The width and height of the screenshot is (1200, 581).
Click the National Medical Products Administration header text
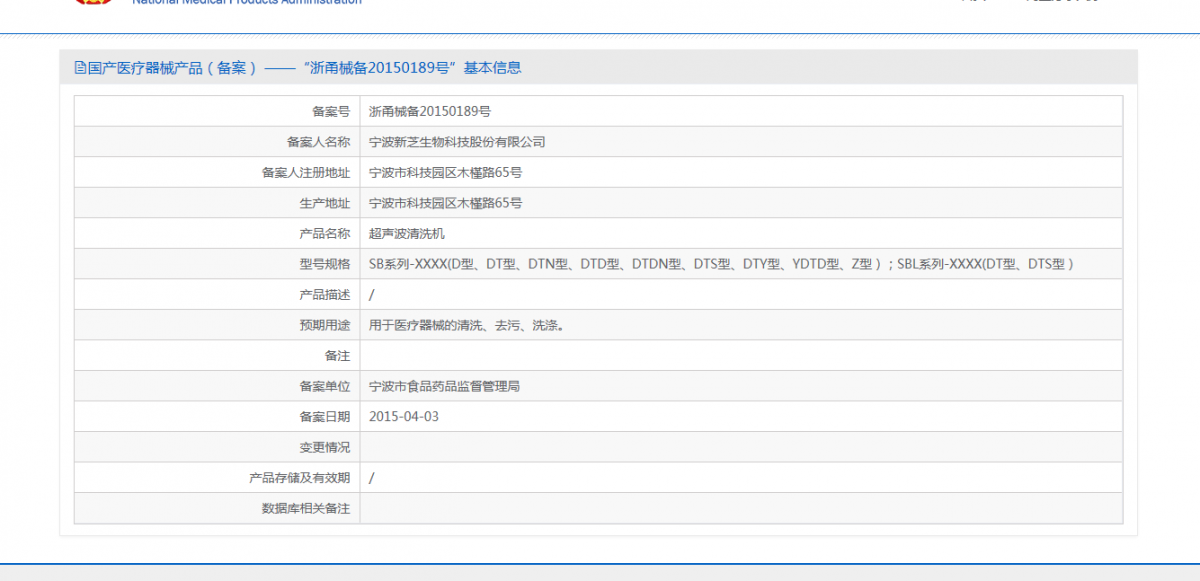[247, 2]
